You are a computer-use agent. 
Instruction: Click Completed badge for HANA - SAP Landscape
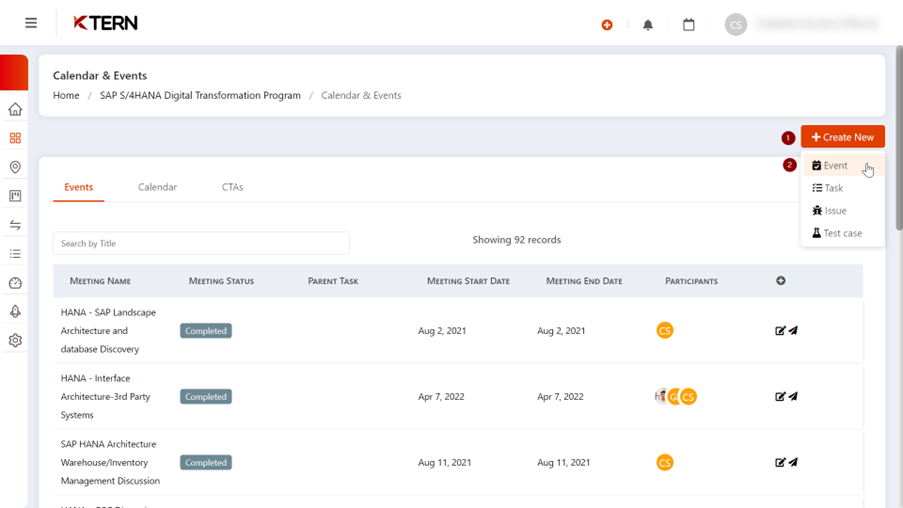click(x=206, y=331)
